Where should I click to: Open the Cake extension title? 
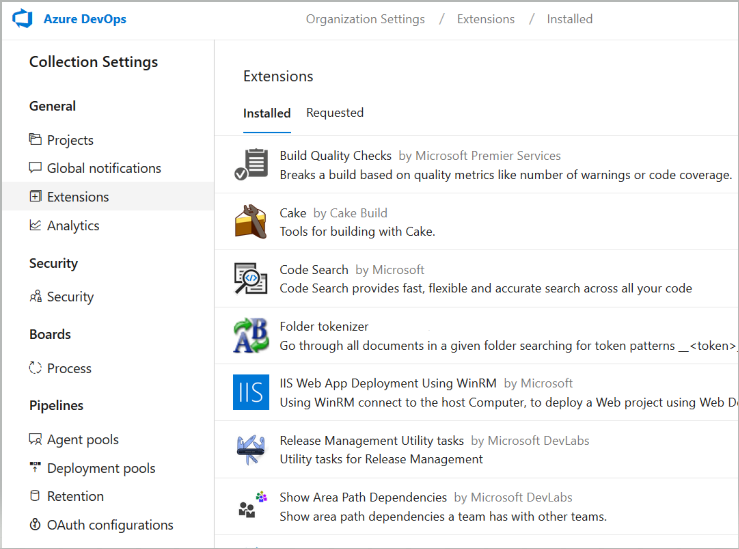[293, 213]
